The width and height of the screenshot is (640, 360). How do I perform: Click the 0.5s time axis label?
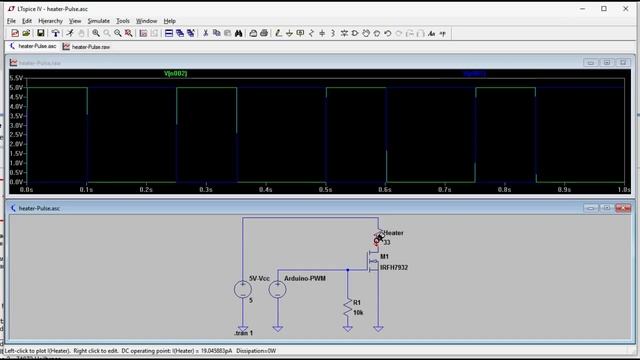click(x=325, y=189)
